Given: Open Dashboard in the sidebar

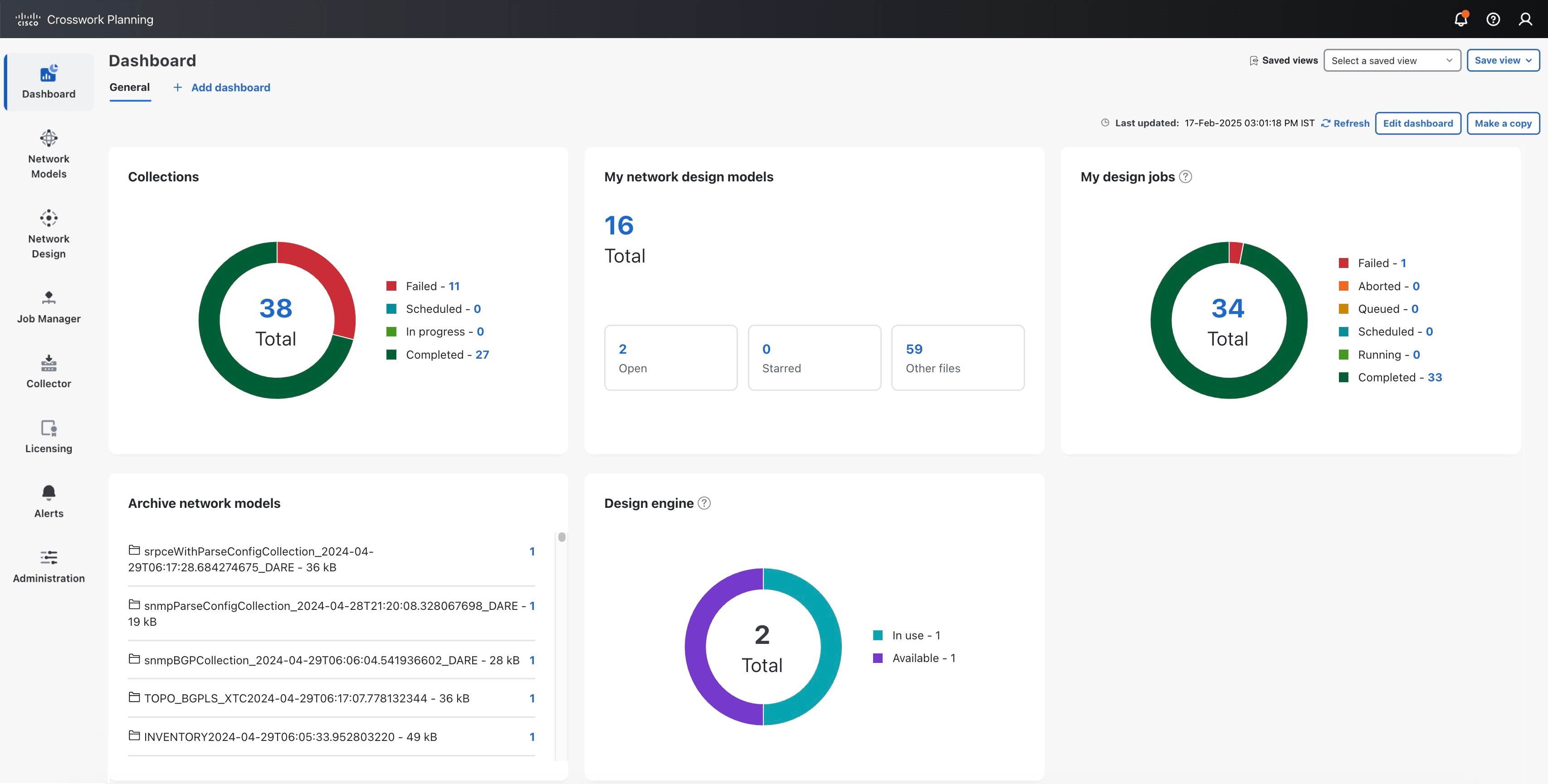Looking at the screenshot, I should pyautogui.click(x=49, y=83).
